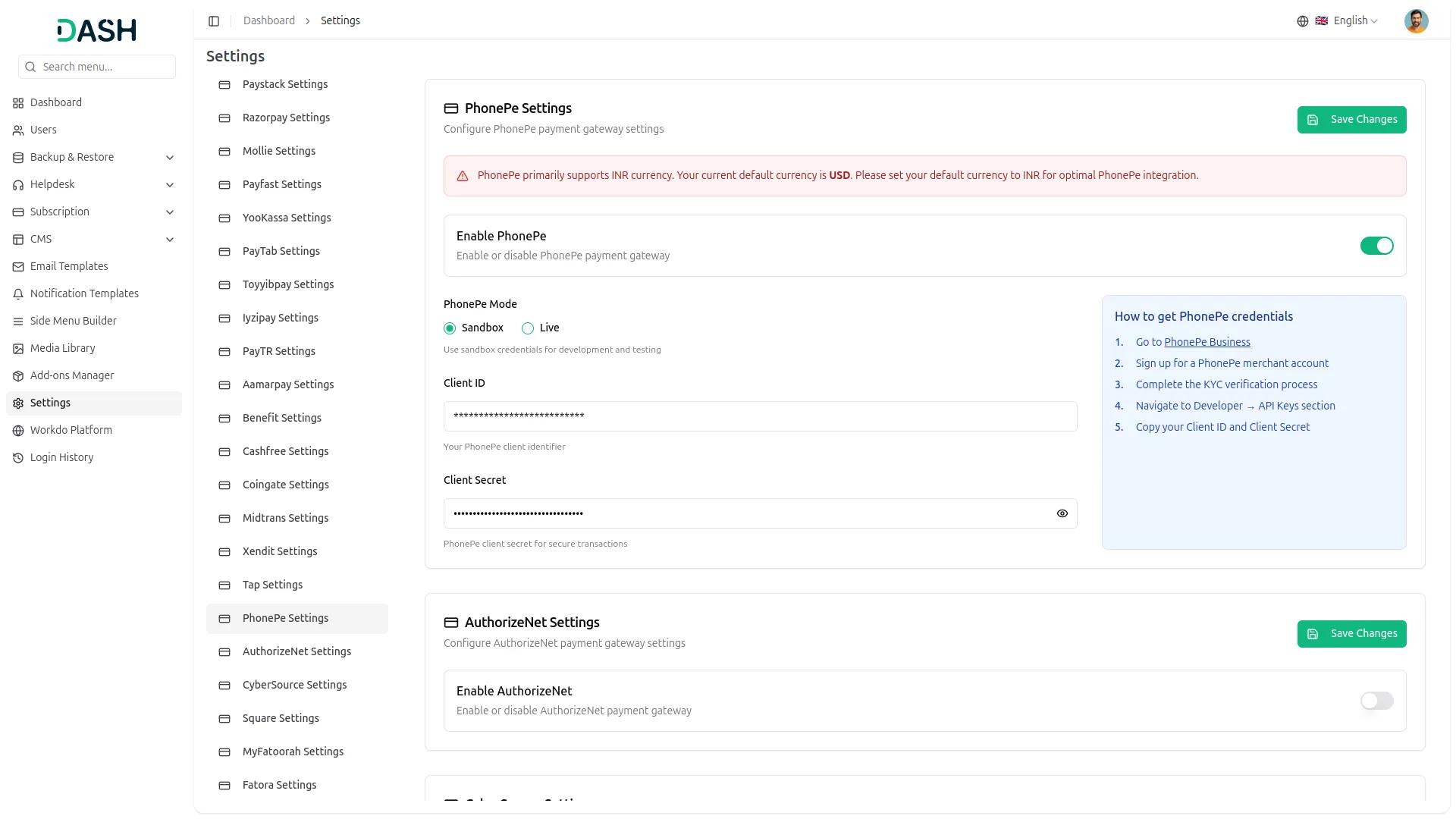1456x819 pixels.
Task: Click the Side Menu Builder list icon
Action: [18, 322]
